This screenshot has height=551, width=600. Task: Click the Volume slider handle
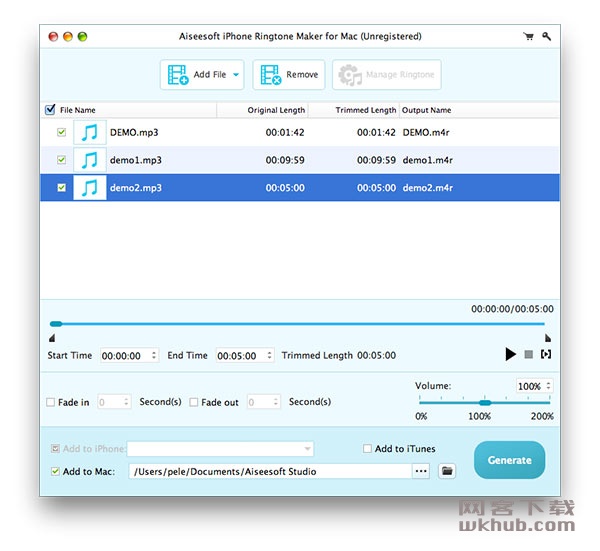485,403
